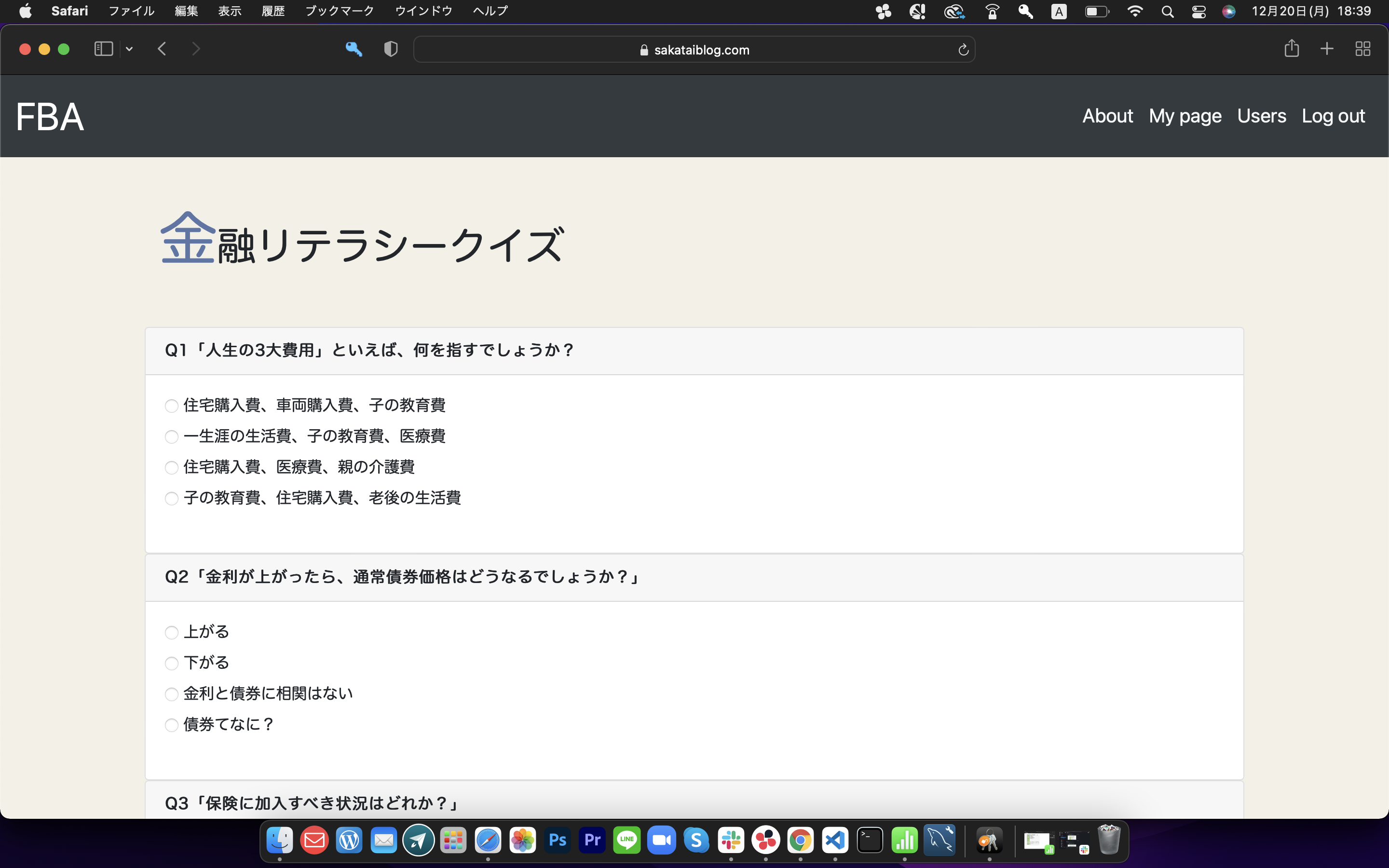The width and height of the screenshot is (1389, 868).
Task: Open the Wi-Fi status menu
Action: 1135,11
